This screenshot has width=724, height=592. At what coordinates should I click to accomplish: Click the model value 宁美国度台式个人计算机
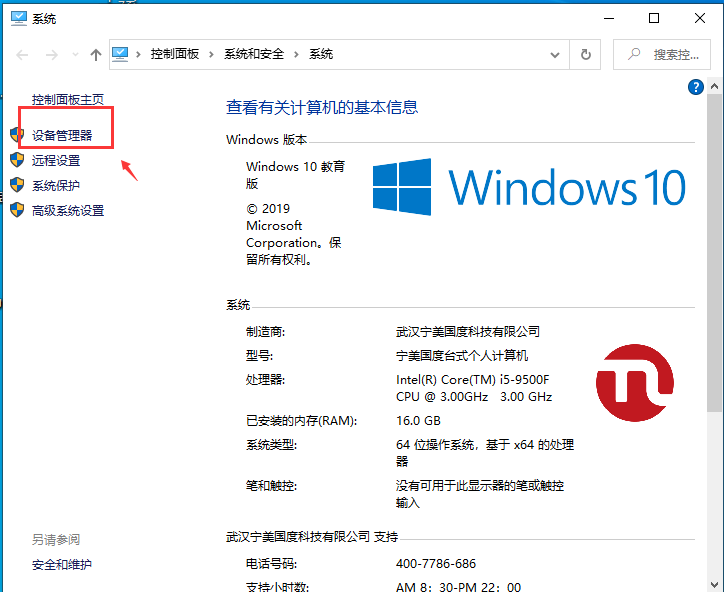click(x=462, y=356)
